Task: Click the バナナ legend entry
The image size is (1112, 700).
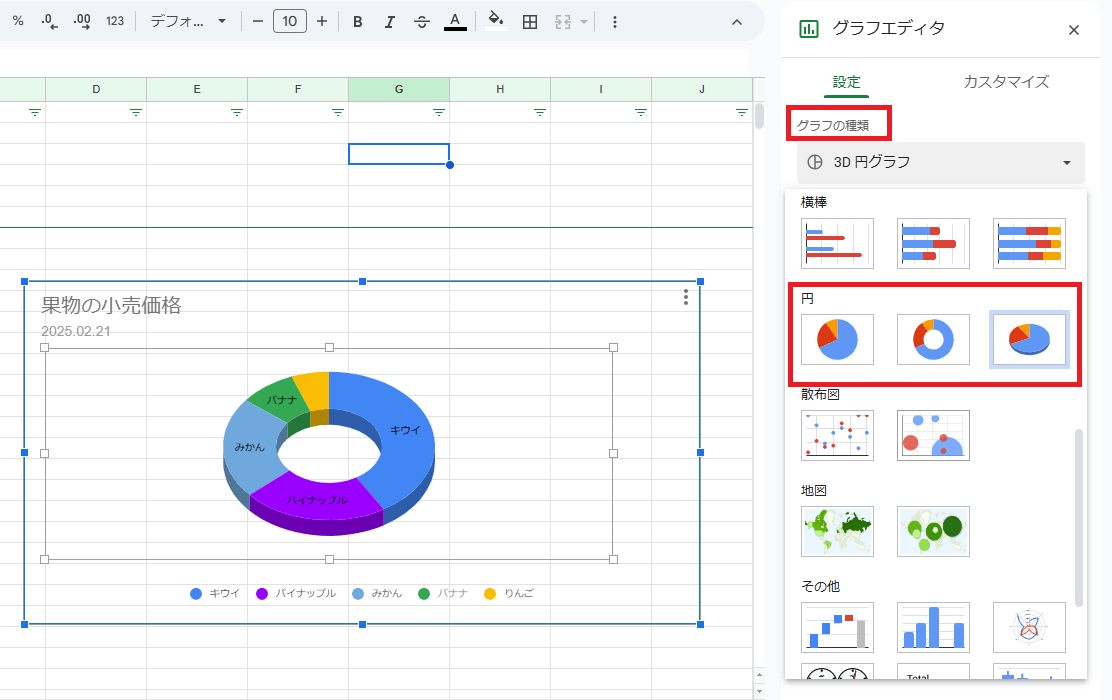Action: coord(443,594)
